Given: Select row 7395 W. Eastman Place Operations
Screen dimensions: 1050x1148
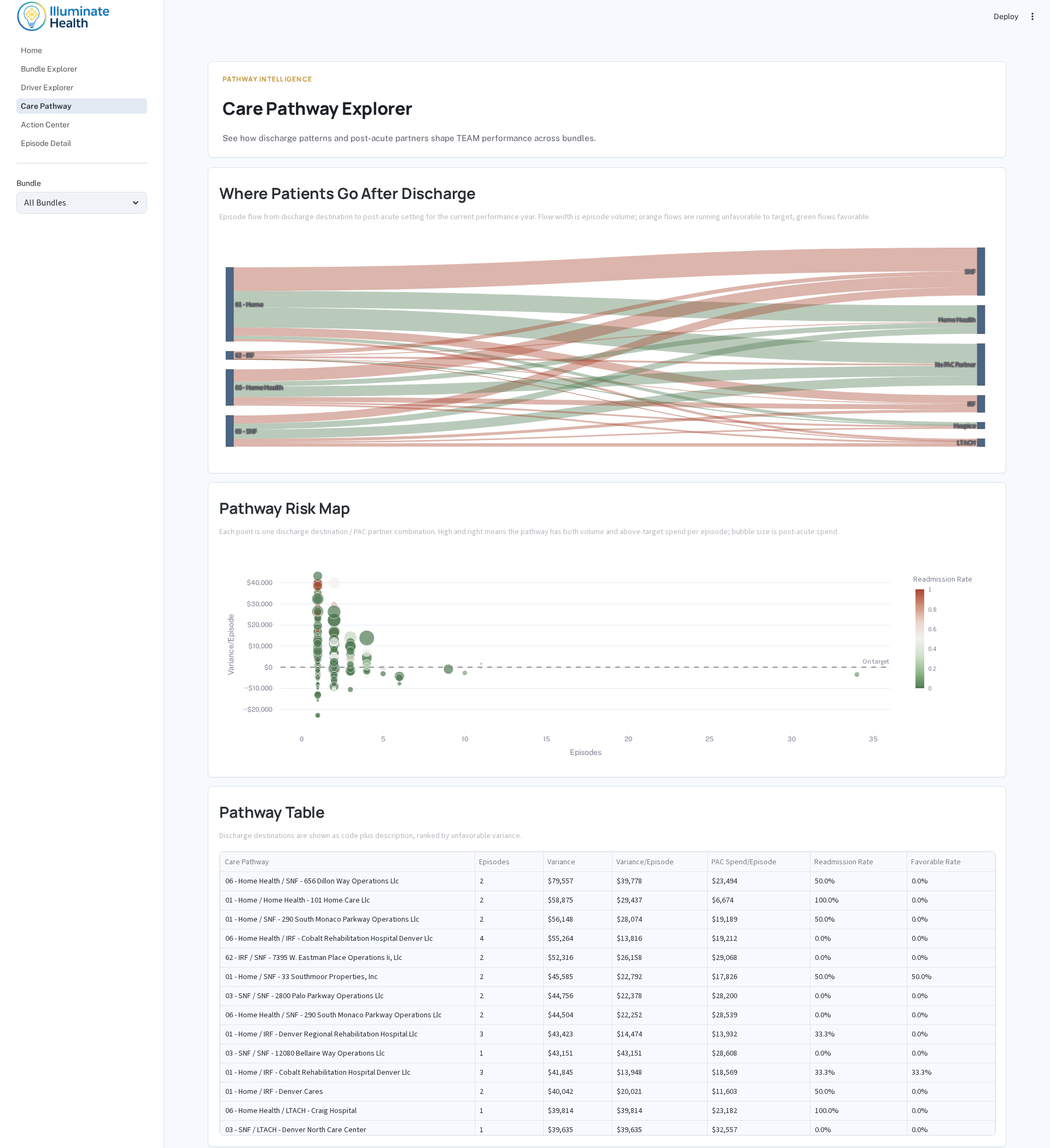Looking at the screenshot, I should click(x=608, y=958).
